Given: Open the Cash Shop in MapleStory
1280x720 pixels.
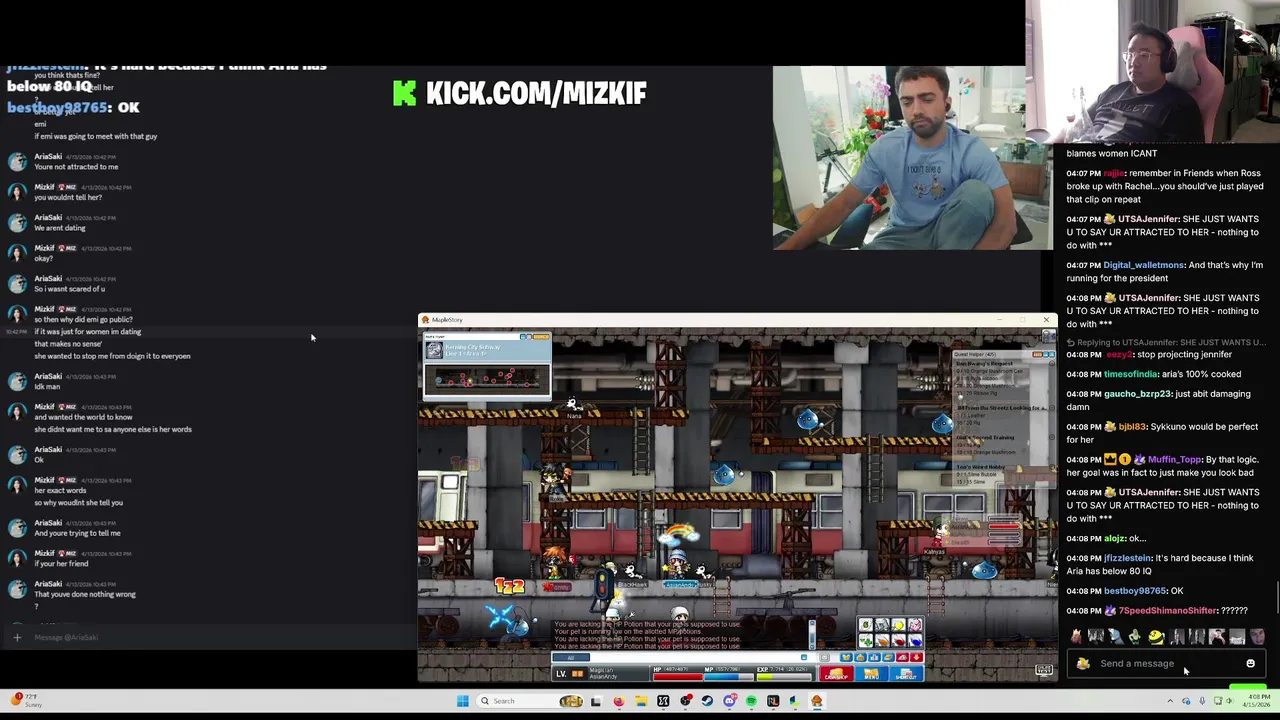Looking at the screenshot, I should coord(837,673).
